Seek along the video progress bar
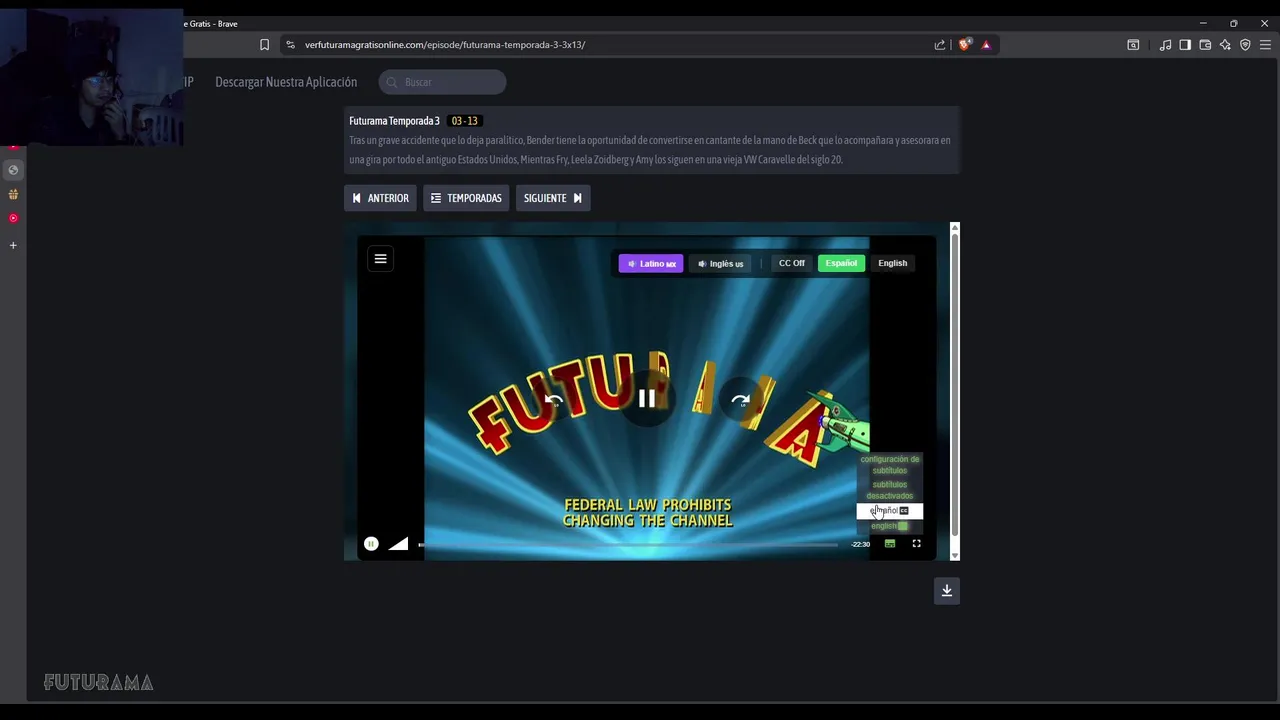This screenshot has width=1280, height=720. coord(628,544)
